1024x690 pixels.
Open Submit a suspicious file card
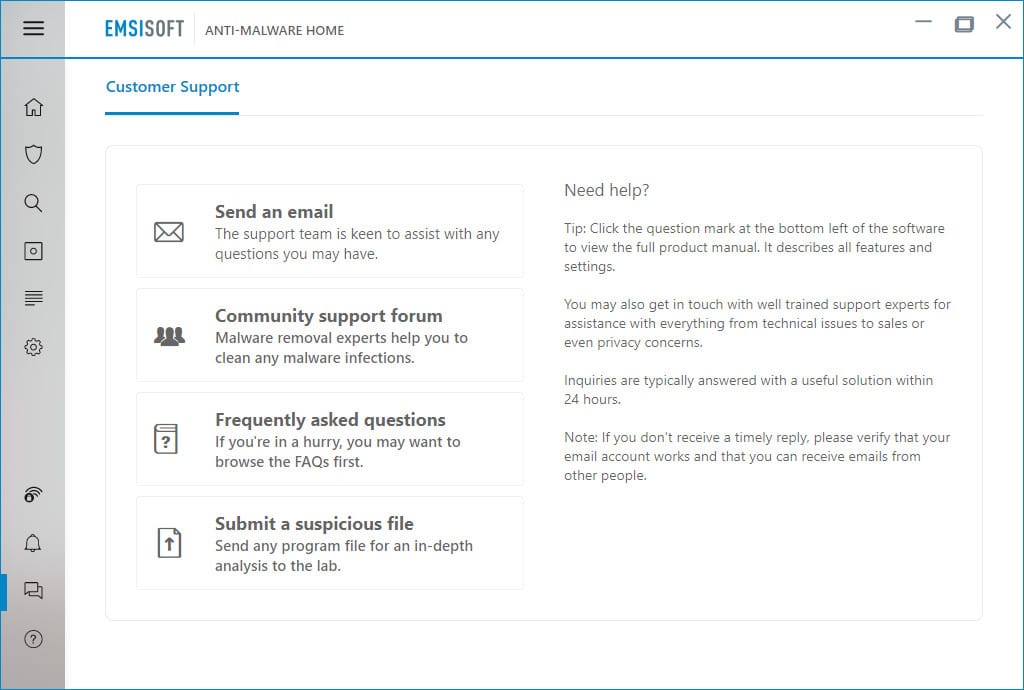tap(330, 543)
